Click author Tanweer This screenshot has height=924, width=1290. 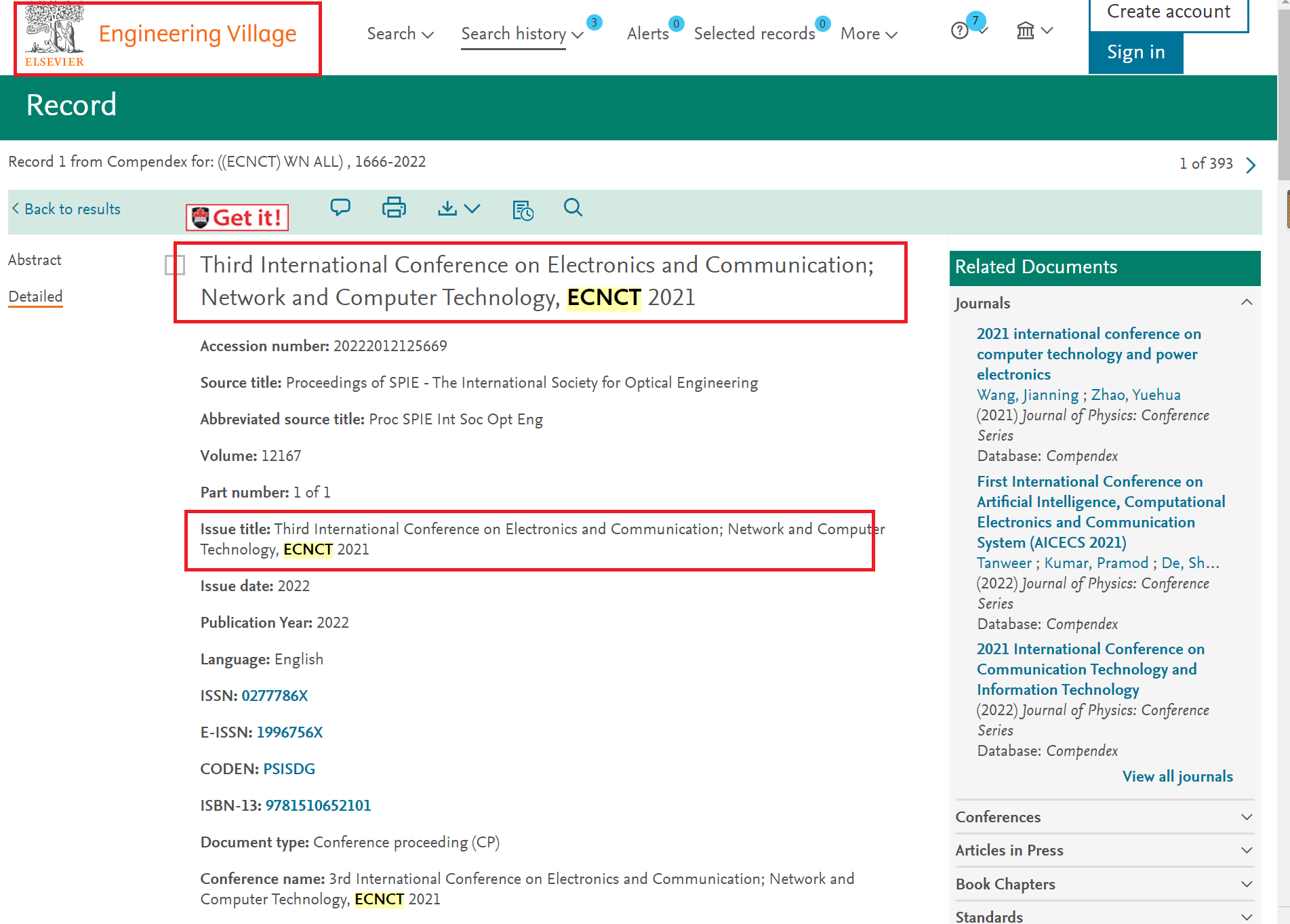(1004, 563)
